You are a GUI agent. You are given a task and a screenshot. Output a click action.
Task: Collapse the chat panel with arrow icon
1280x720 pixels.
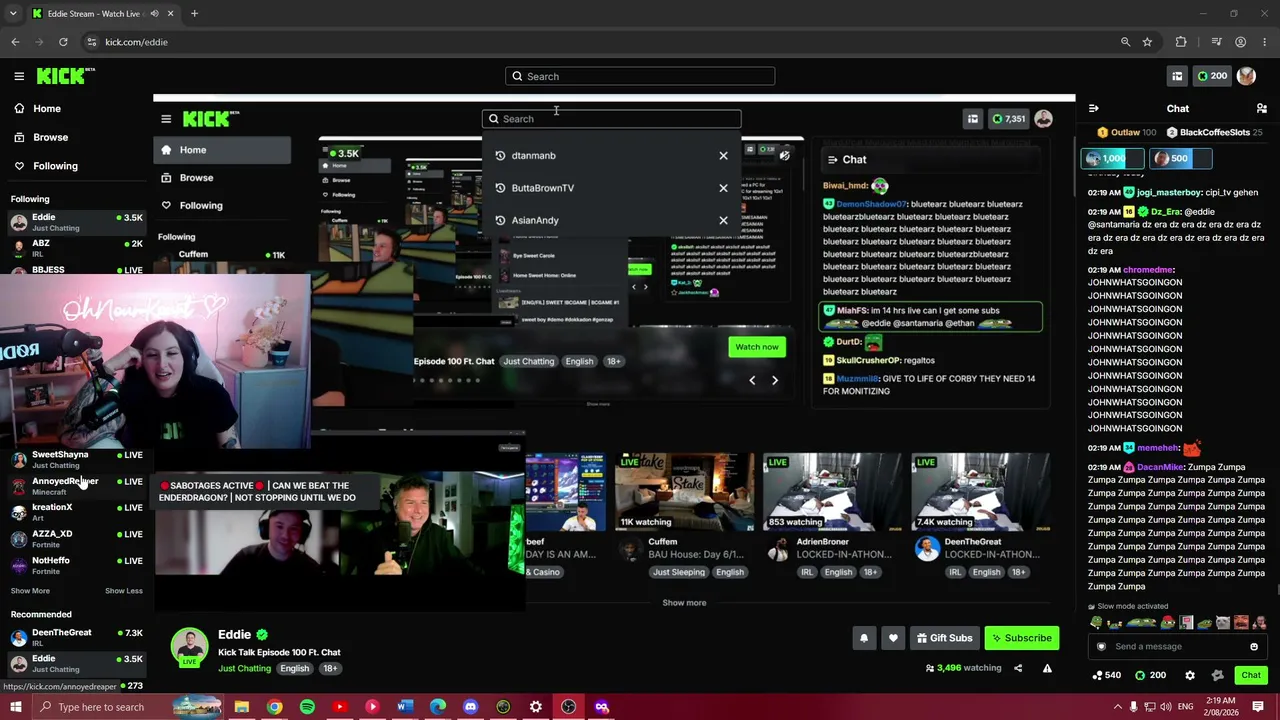pos(1094,108)
